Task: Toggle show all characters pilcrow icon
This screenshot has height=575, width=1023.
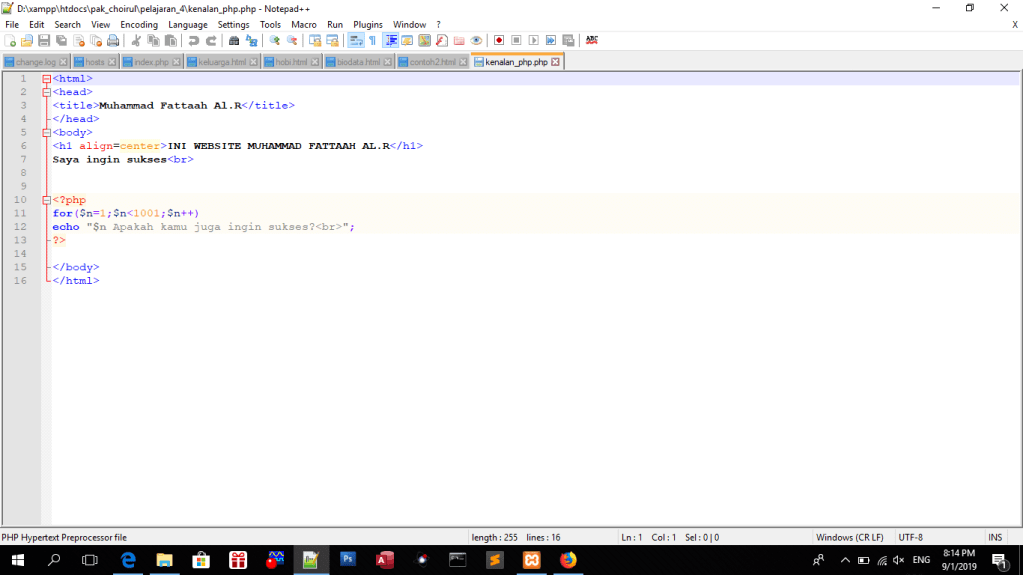Action: tap(372, 41)
